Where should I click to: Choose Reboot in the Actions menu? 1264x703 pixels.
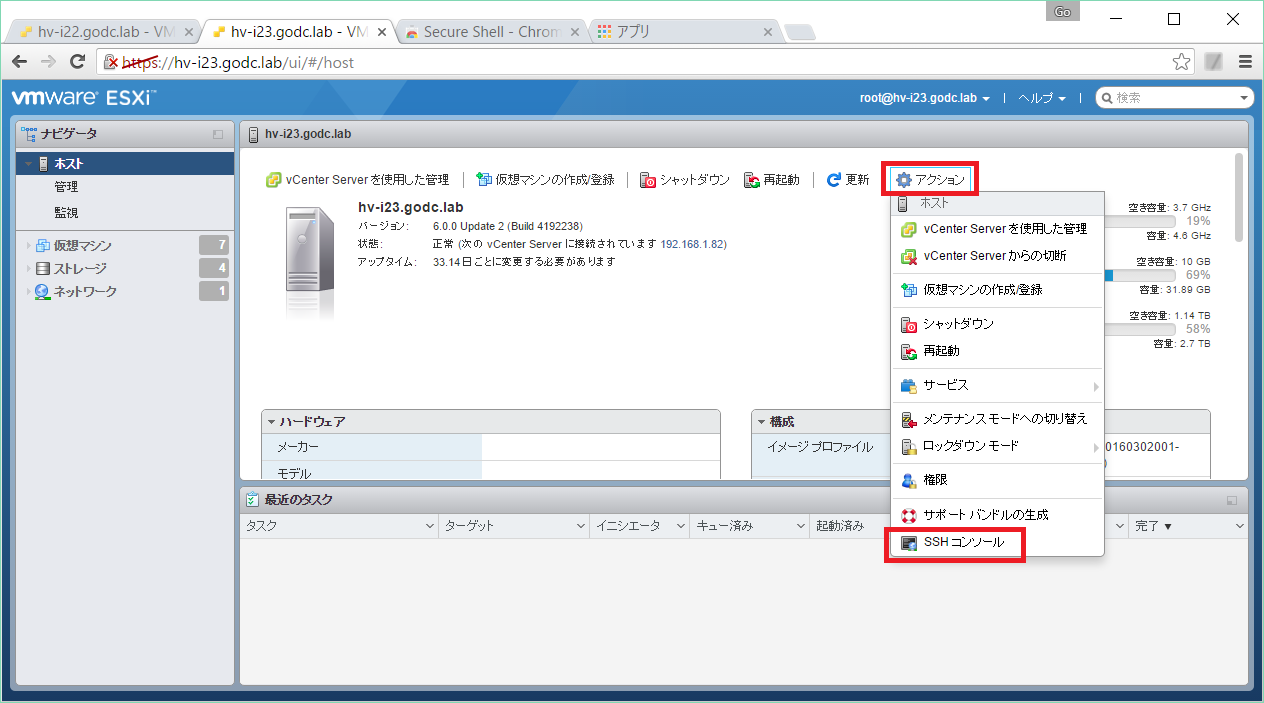(x=997, y=352)
